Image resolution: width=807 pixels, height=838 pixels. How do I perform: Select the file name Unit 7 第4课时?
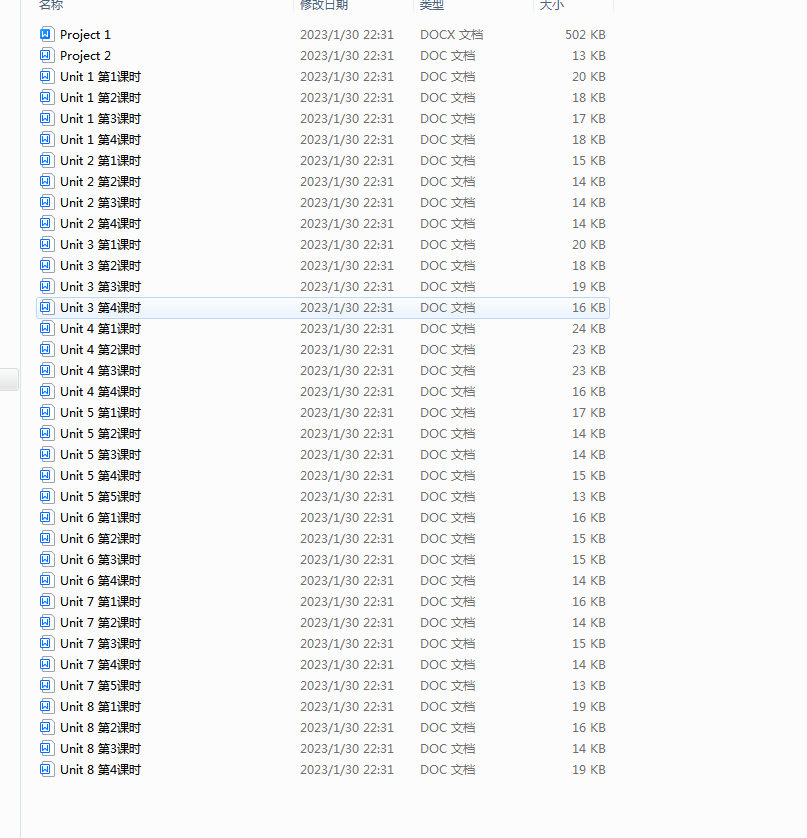(x=100, y=665)
